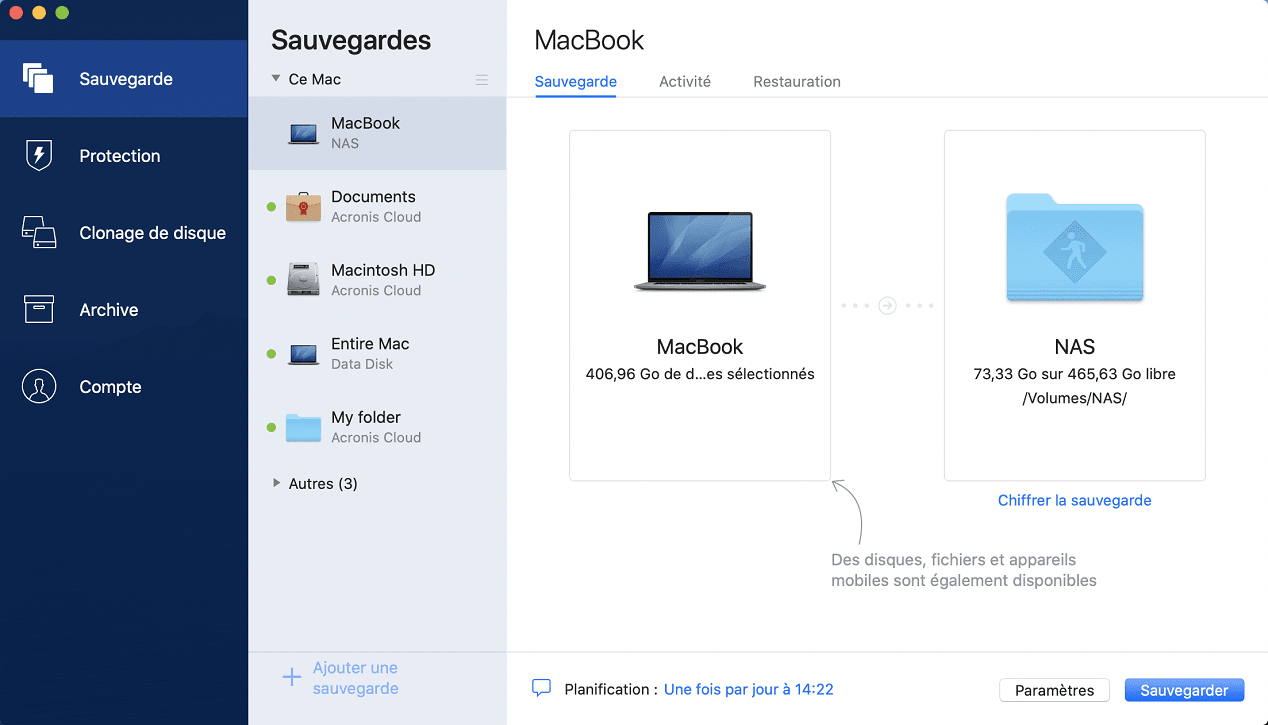Select the Macintosh HD backup entry
This screenshot has width=1268, height=725.
377,280
